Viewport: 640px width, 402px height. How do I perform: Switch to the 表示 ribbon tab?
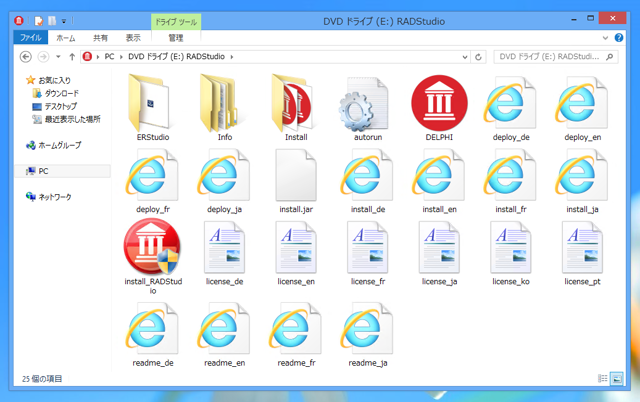(133, 38)
